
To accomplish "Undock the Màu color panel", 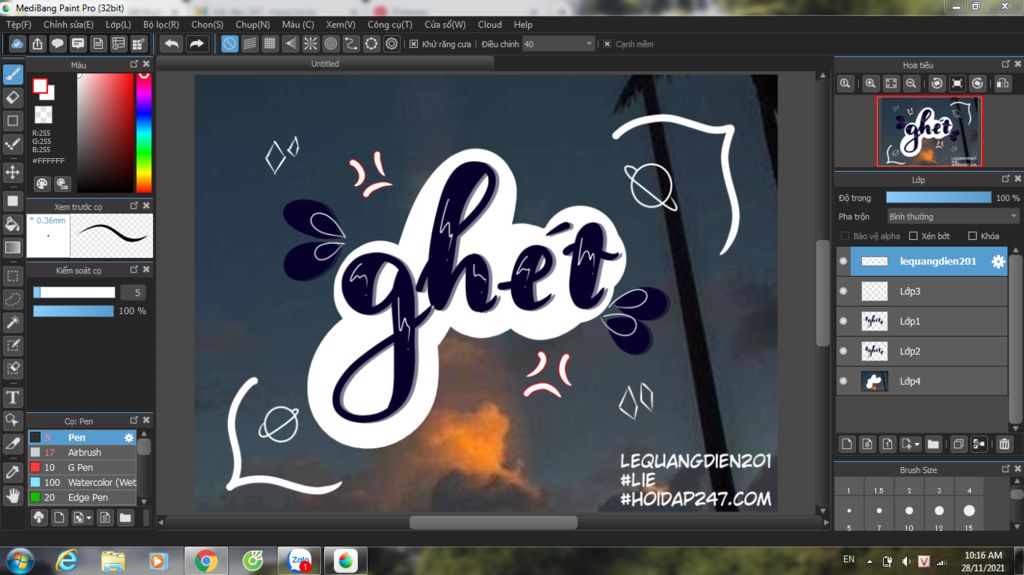I will [134, 64].
